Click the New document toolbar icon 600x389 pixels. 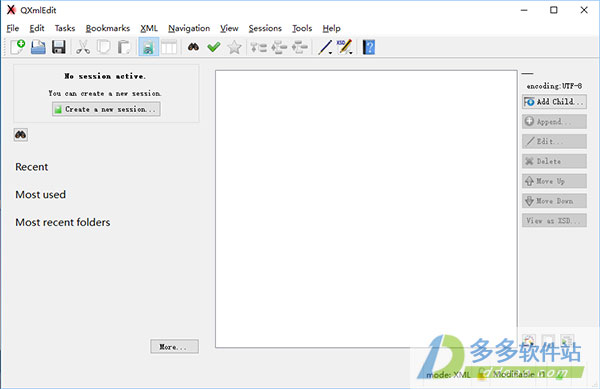click(18, 47)
